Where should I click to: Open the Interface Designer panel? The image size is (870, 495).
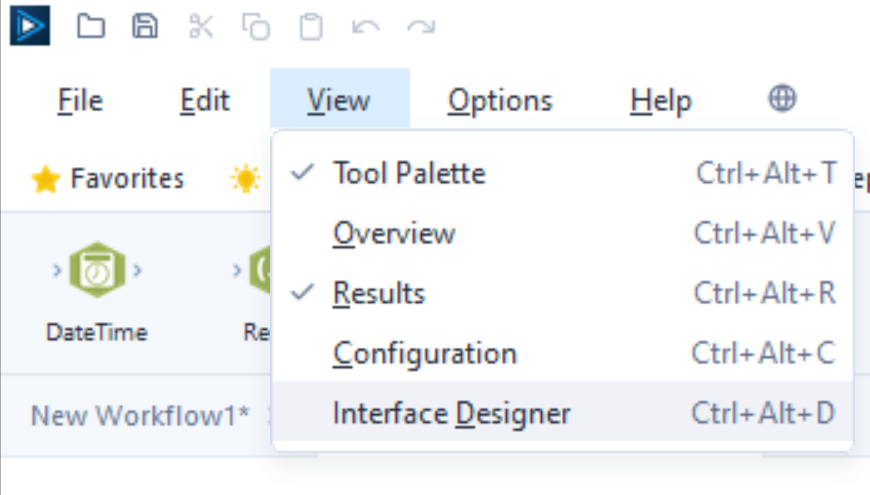point(451,413)
